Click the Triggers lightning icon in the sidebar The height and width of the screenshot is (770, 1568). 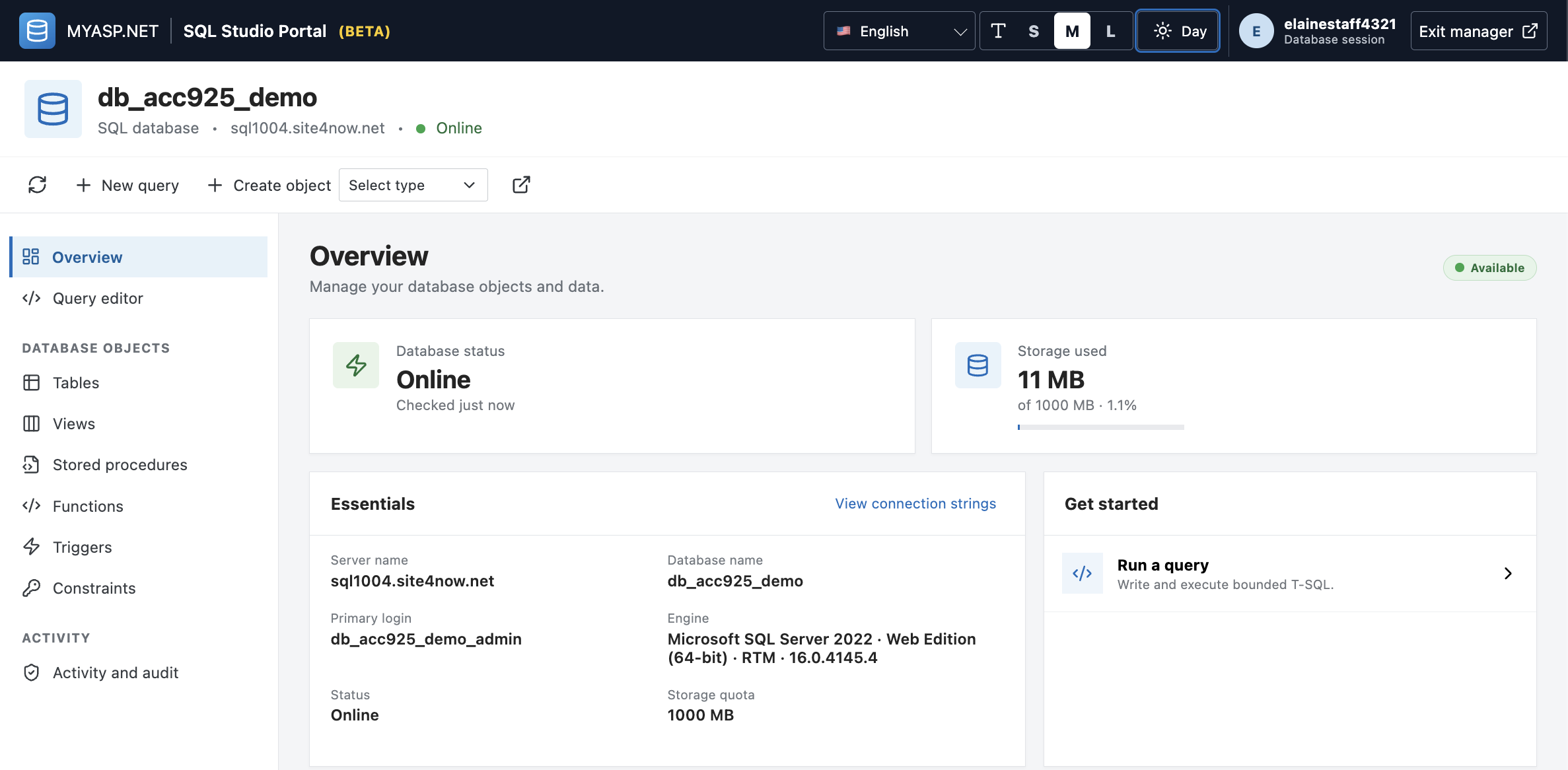click(x=31, y=547)
